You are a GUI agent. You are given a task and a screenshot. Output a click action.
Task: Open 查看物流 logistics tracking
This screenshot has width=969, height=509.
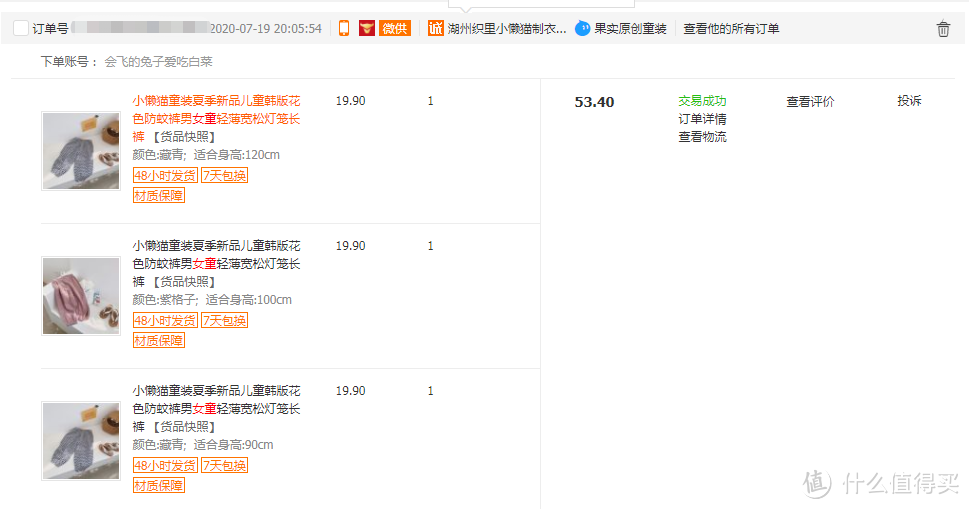(x=702, y=137)
